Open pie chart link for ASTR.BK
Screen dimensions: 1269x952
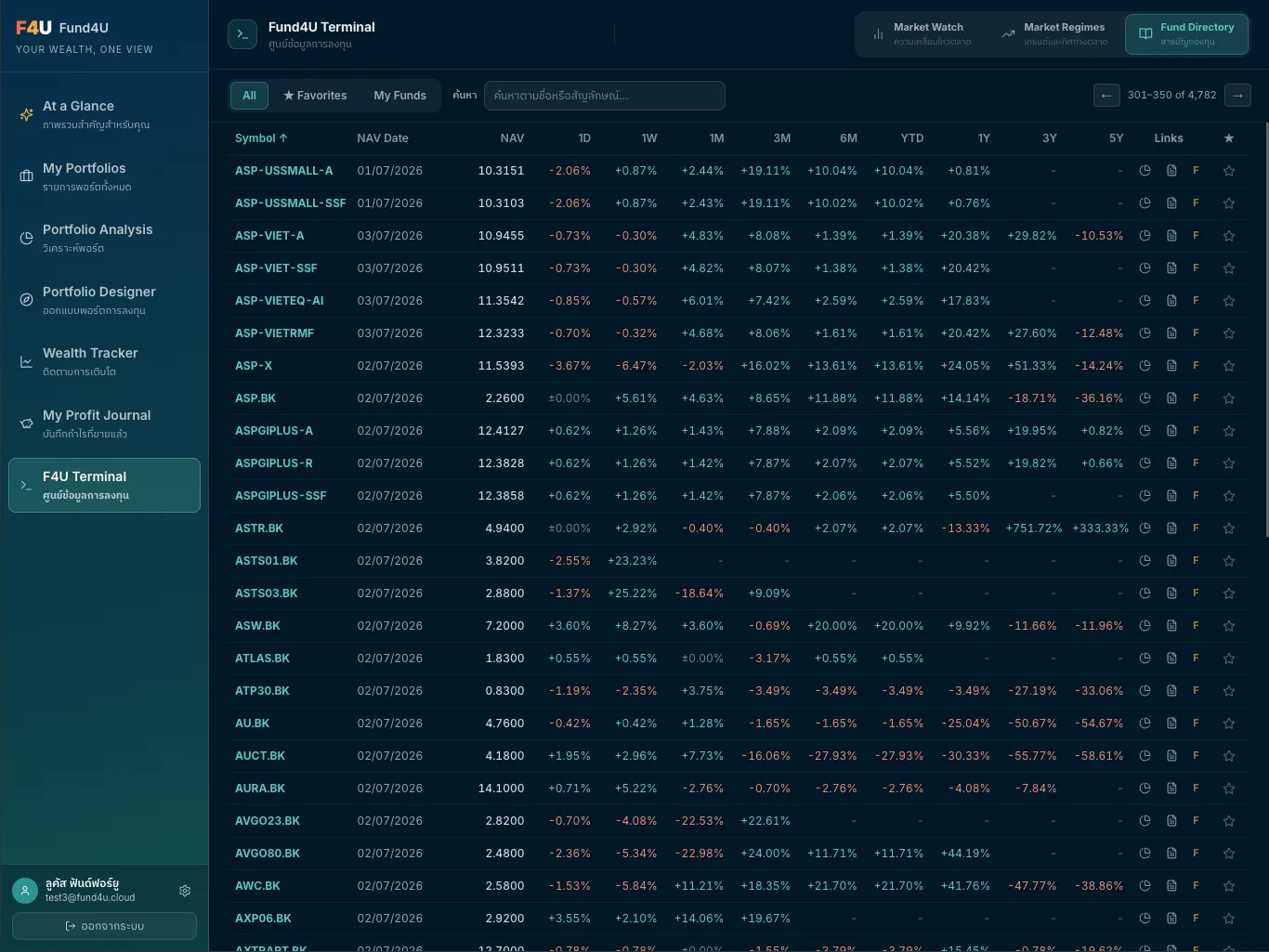[1145, 528]
